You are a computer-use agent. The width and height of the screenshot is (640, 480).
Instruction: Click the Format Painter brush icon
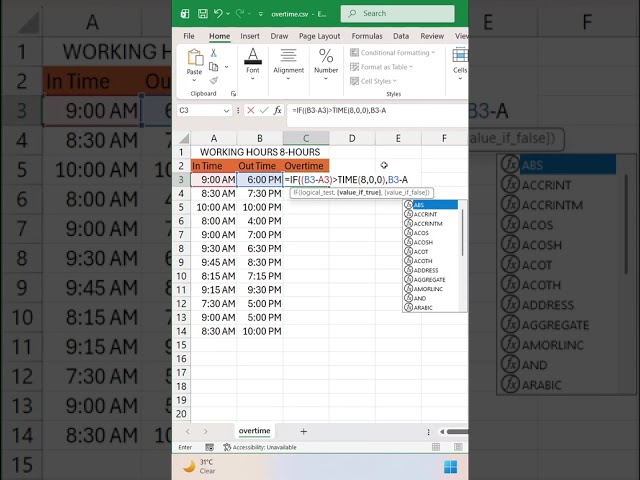(213, 80)
